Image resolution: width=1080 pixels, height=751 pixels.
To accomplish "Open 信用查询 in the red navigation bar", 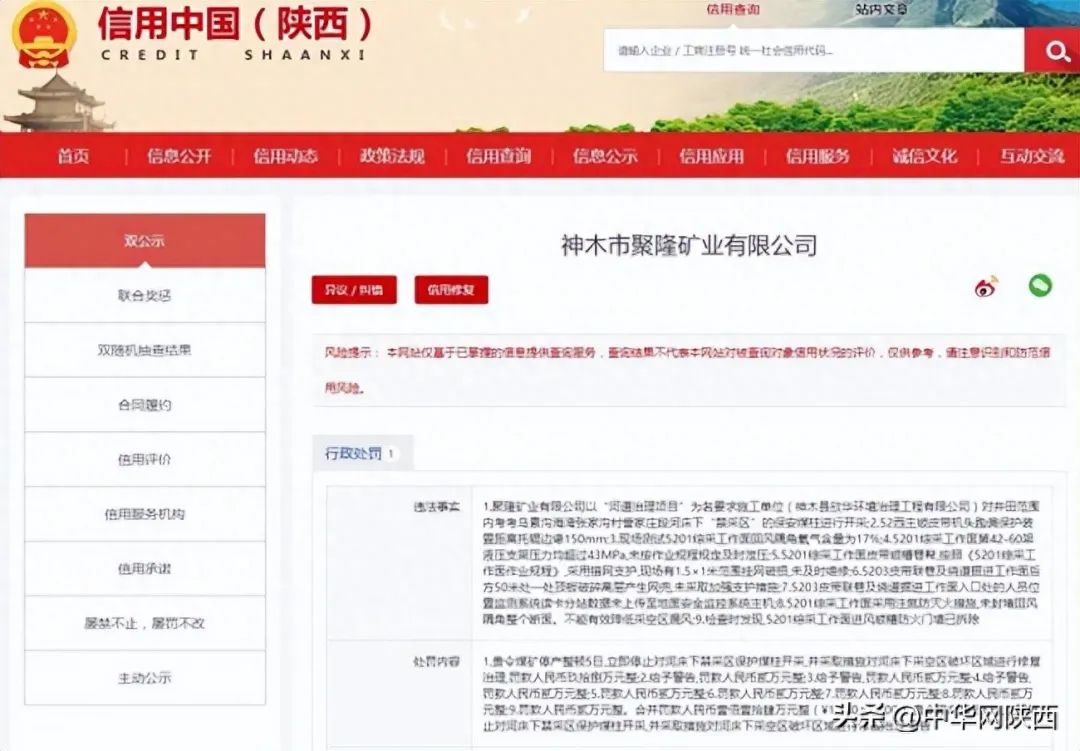I will click(499, 156).
